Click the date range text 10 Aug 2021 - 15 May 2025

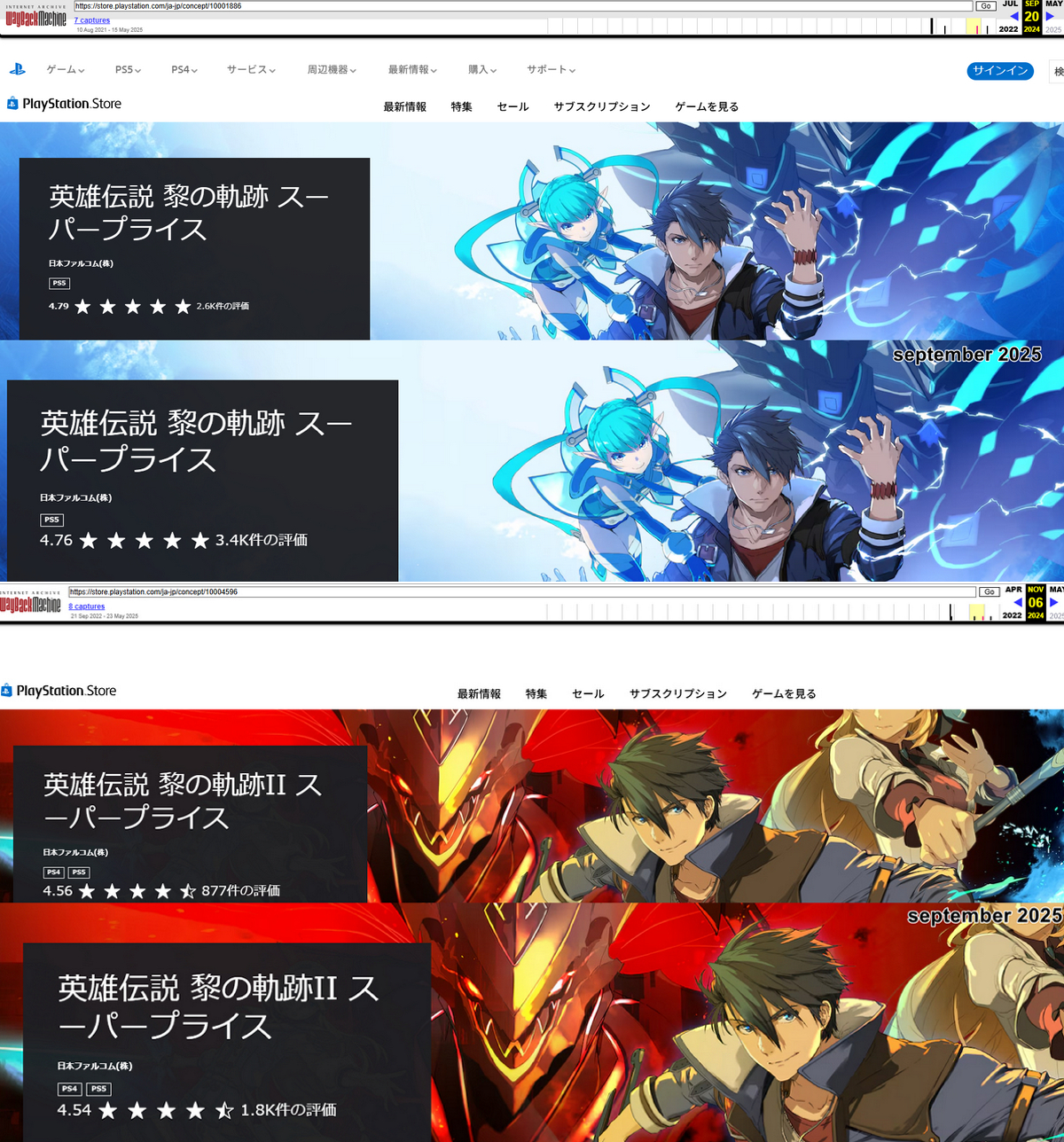(109, 30)
